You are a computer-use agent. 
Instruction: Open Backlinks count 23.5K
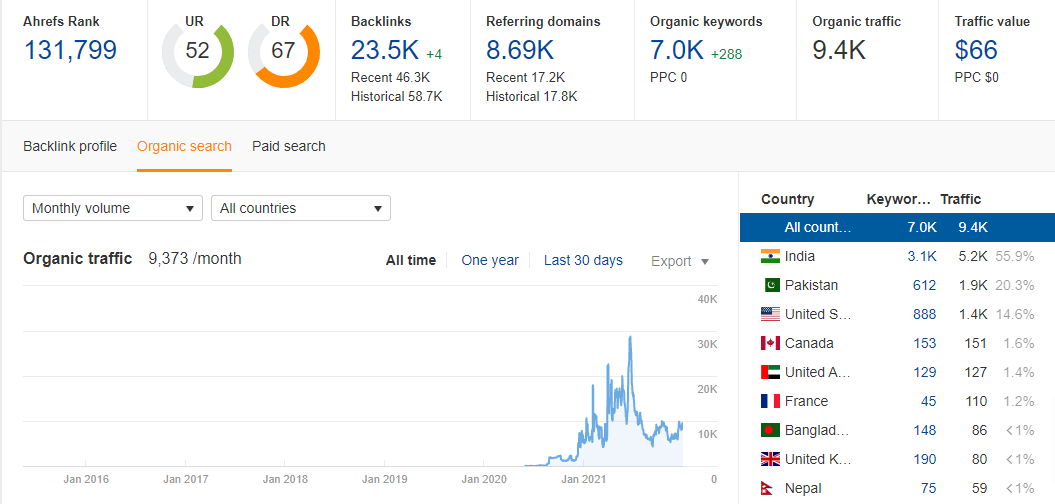point(385,50)
